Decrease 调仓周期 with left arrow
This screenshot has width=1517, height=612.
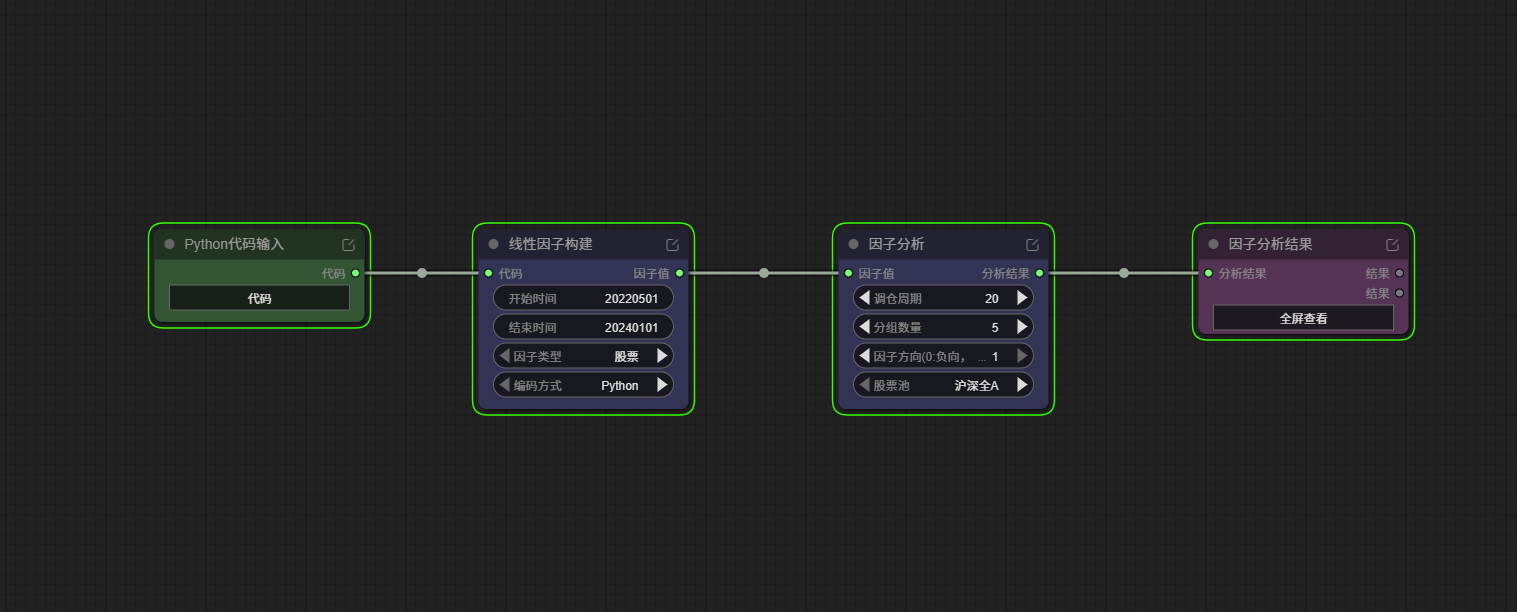point(865,298)
